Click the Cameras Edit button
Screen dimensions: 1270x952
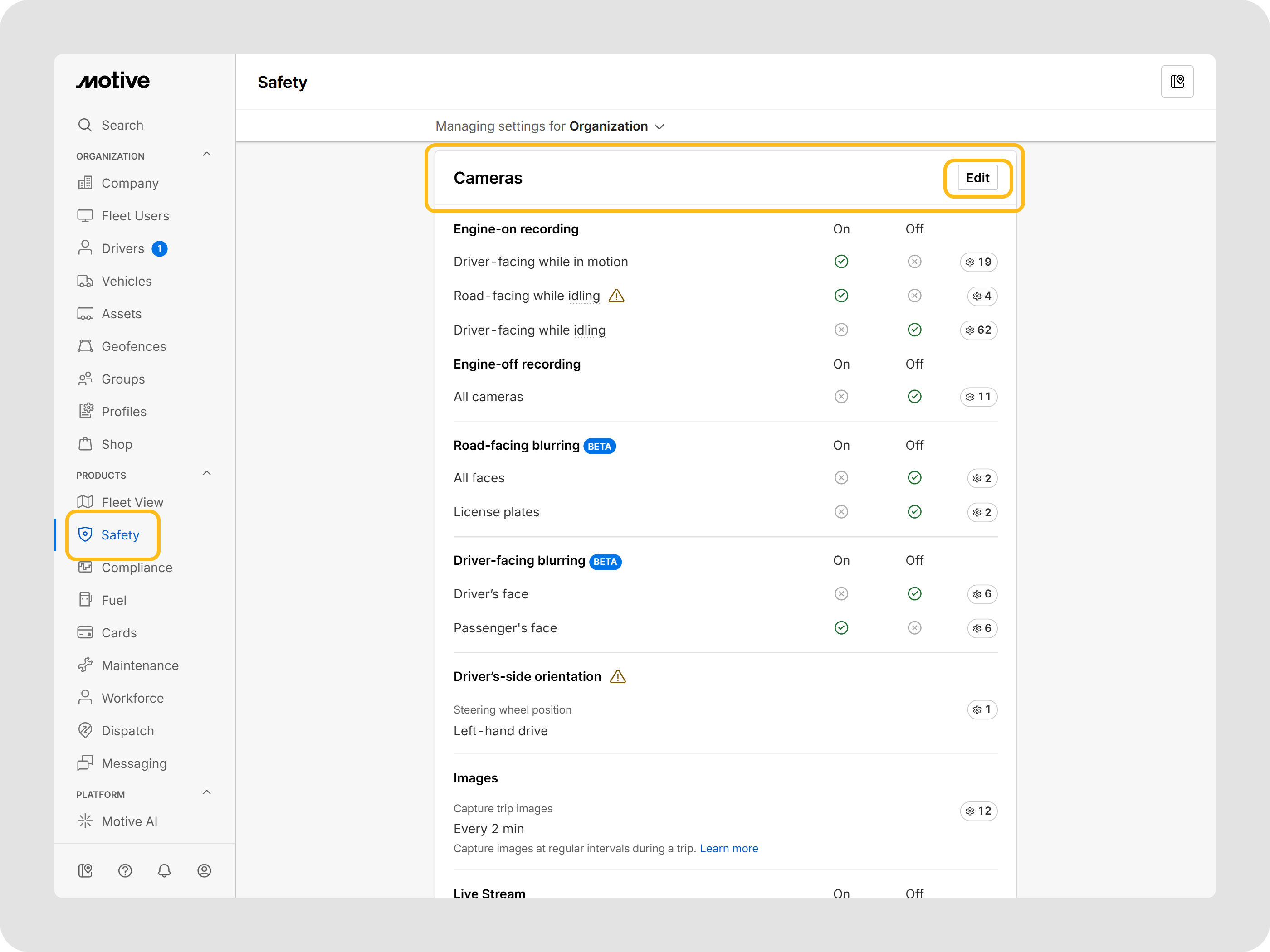(x=977, y=178)
